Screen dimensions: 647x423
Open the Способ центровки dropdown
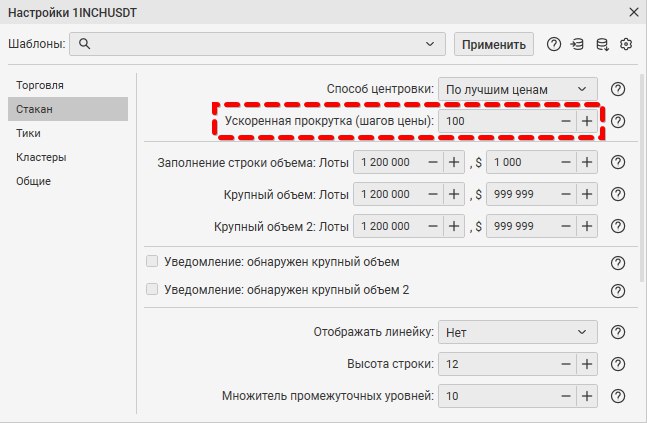[517, 89]
